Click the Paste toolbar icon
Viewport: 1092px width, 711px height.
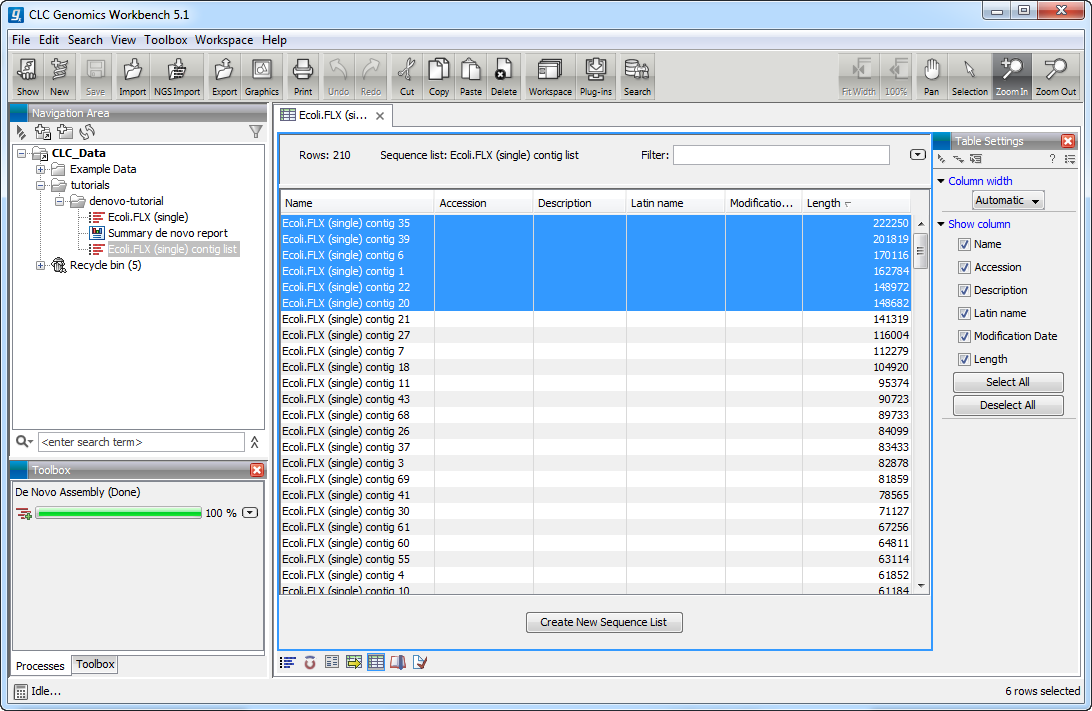click(471, 77)
